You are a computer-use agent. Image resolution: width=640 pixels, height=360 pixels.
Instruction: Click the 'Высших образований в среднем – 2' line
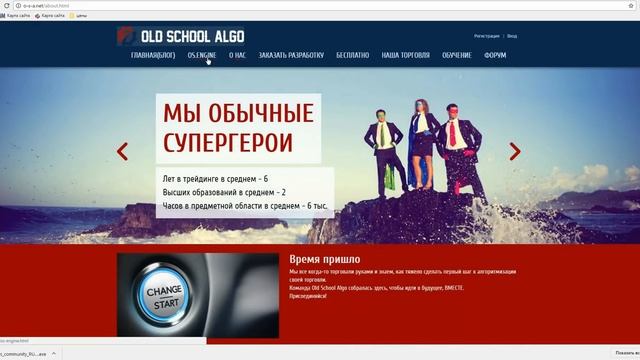[224, 192]
